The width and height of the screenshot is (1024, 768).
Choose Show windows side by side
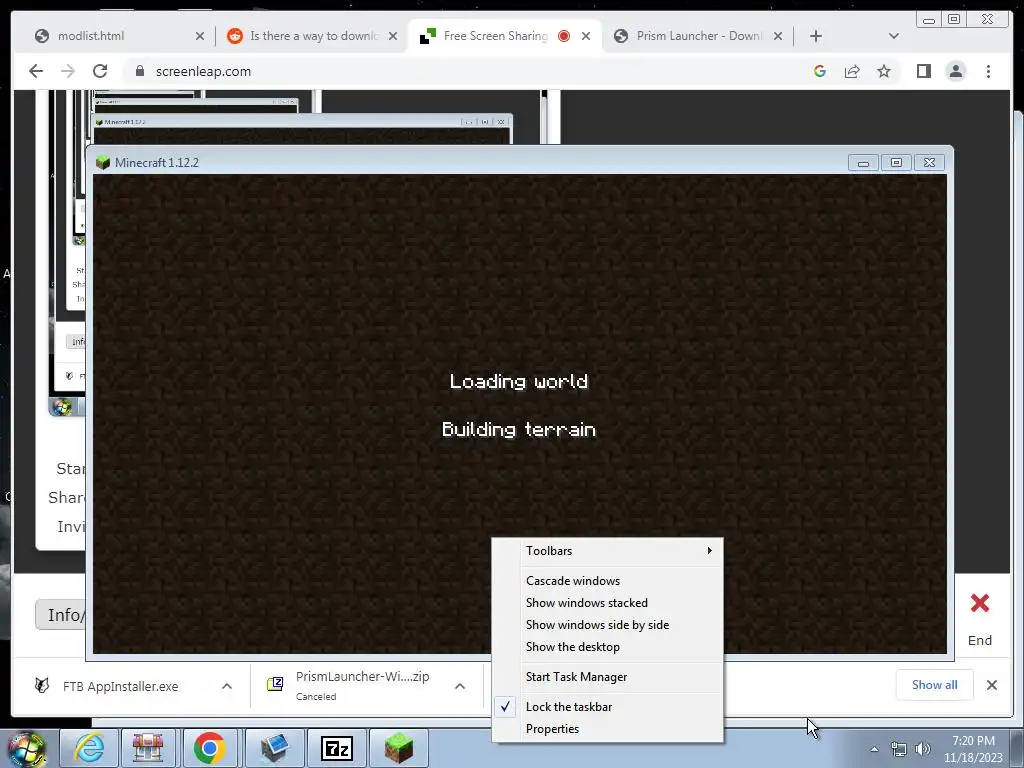click(x=607, y=625)
